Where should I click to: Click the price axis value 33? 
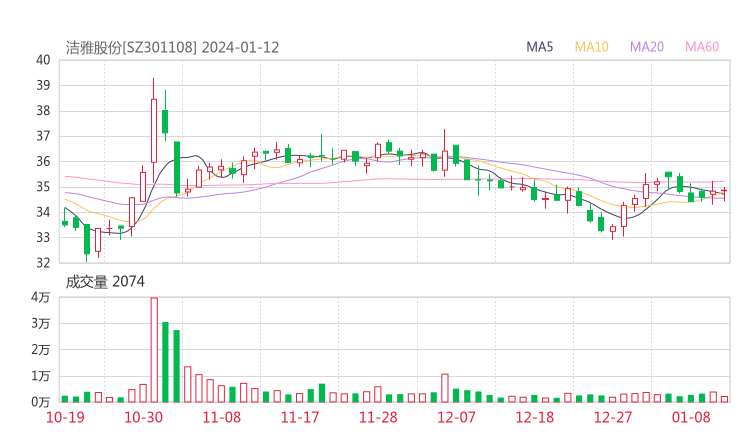43,237
